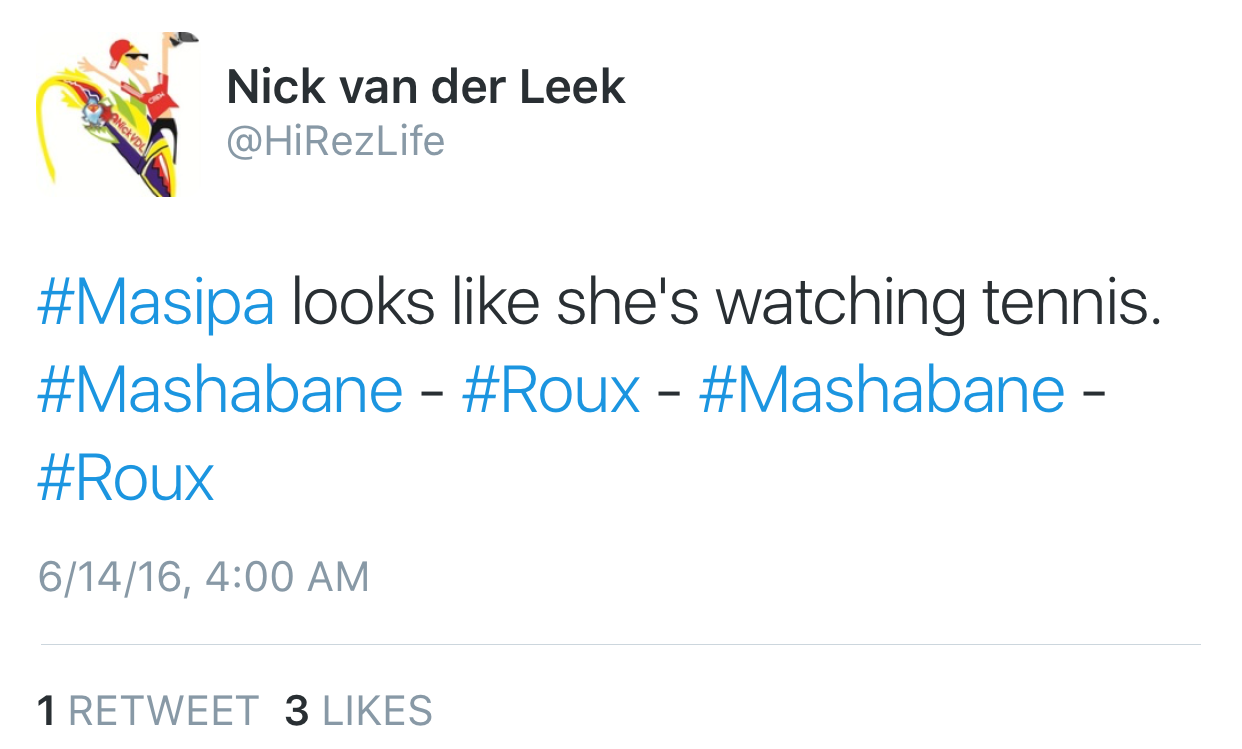This screenshot has width=1242, height=749.
Task: Click the date 6/14/16 in the timestamp
Action: pos(111,577)
